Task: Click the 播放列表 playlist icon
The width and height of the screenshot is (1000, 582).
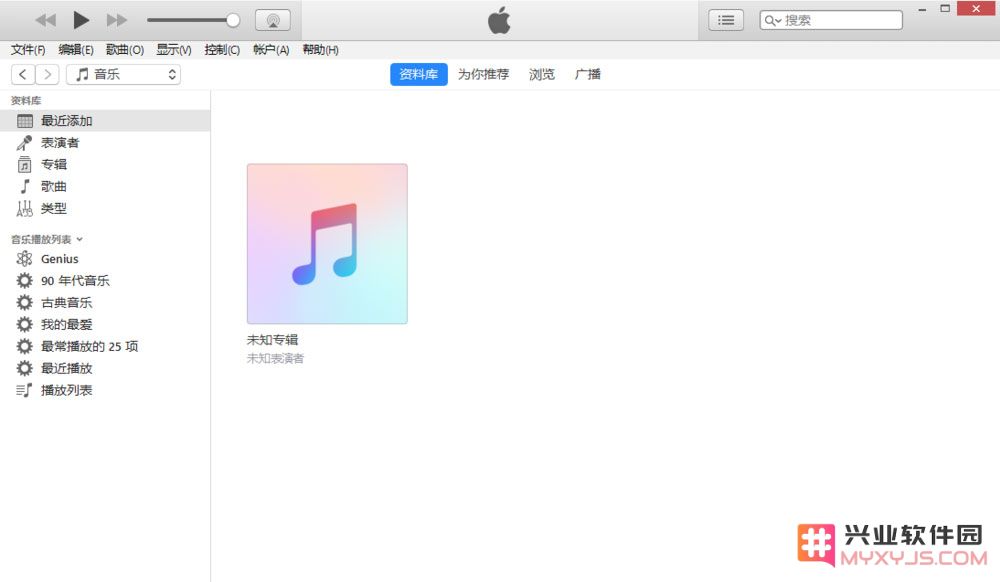Action: point(24,390)
